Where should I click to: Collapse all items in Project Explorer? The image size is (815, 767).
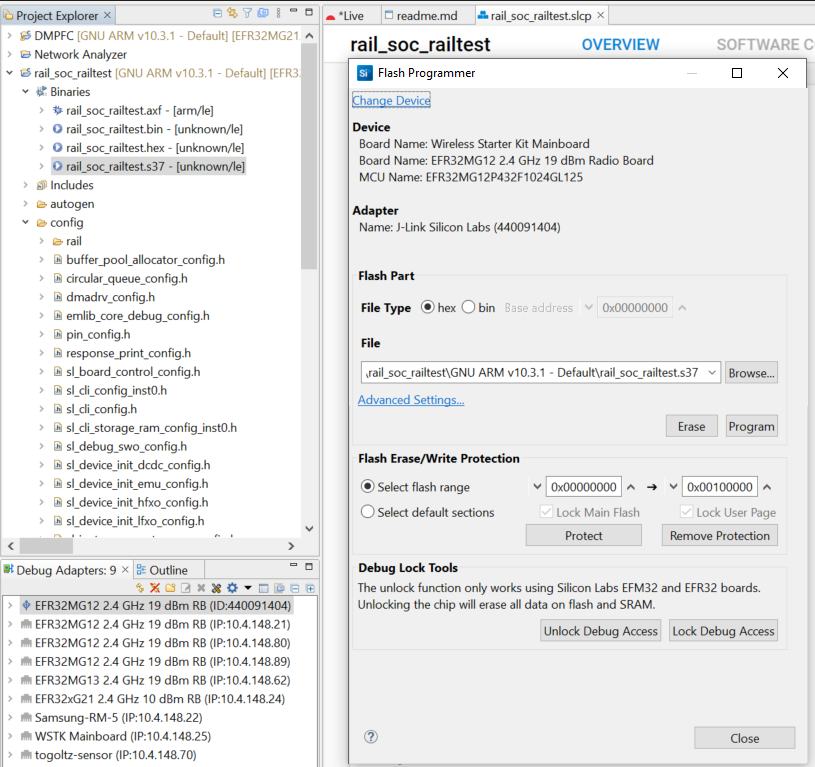tap(217, 11)
